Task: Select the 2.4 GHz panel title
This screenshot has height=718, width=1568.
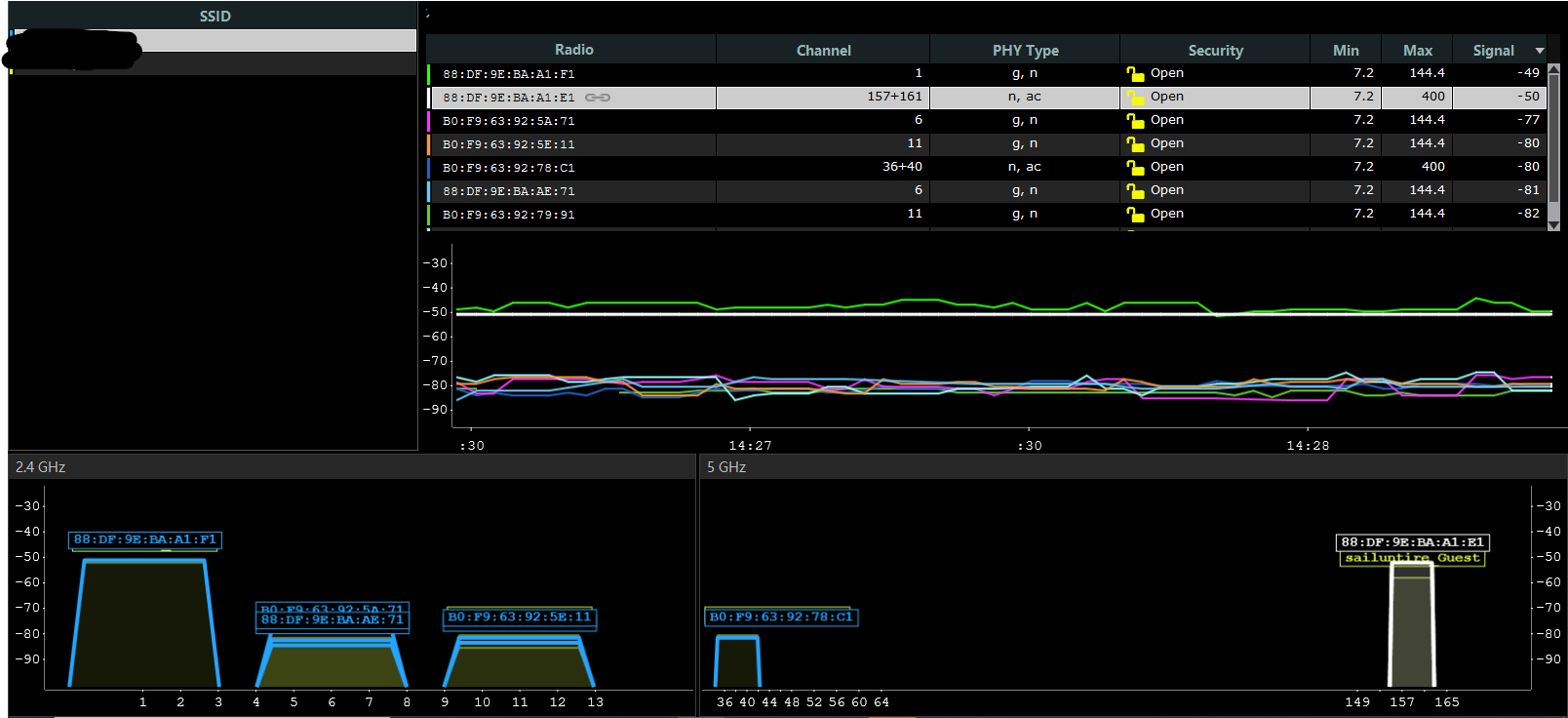Action: coord(41,467)
